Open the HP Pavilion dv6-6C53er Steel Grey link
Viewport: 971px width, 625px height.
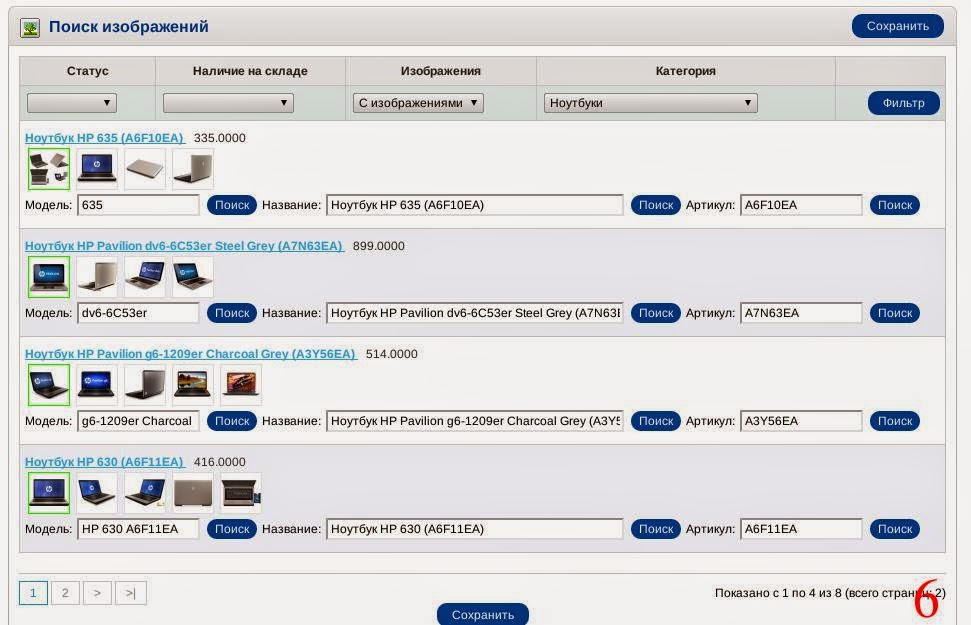184,246
